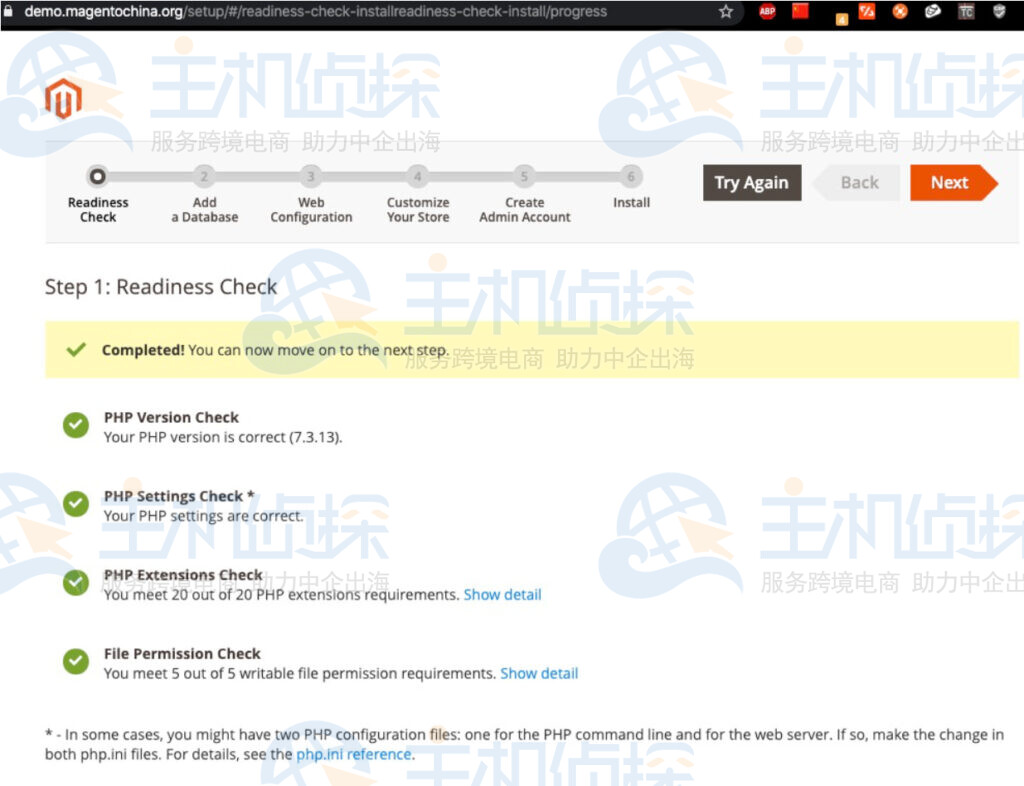
Task: Expand file permission Show detail
Action: [x=539, y=674]
